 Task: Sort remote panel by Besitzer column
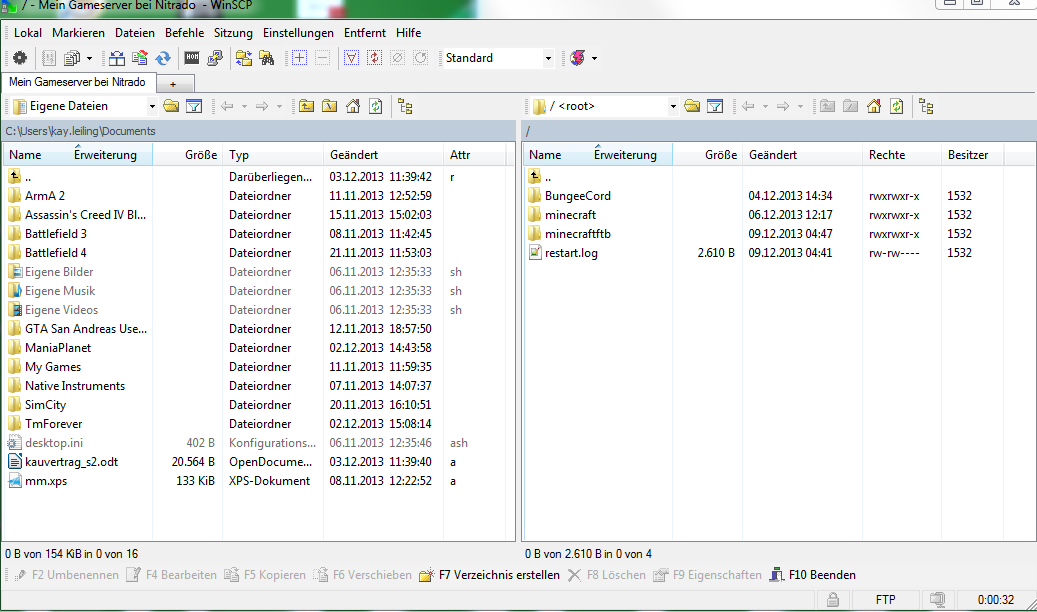tap(972, 155)
